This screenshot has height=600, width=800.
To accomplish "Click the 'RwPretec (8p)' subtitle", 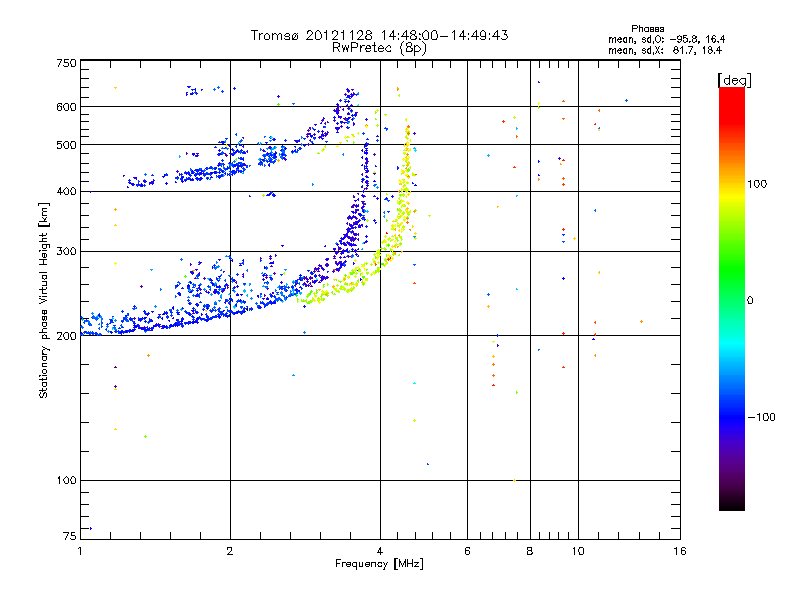I will 379,48.
